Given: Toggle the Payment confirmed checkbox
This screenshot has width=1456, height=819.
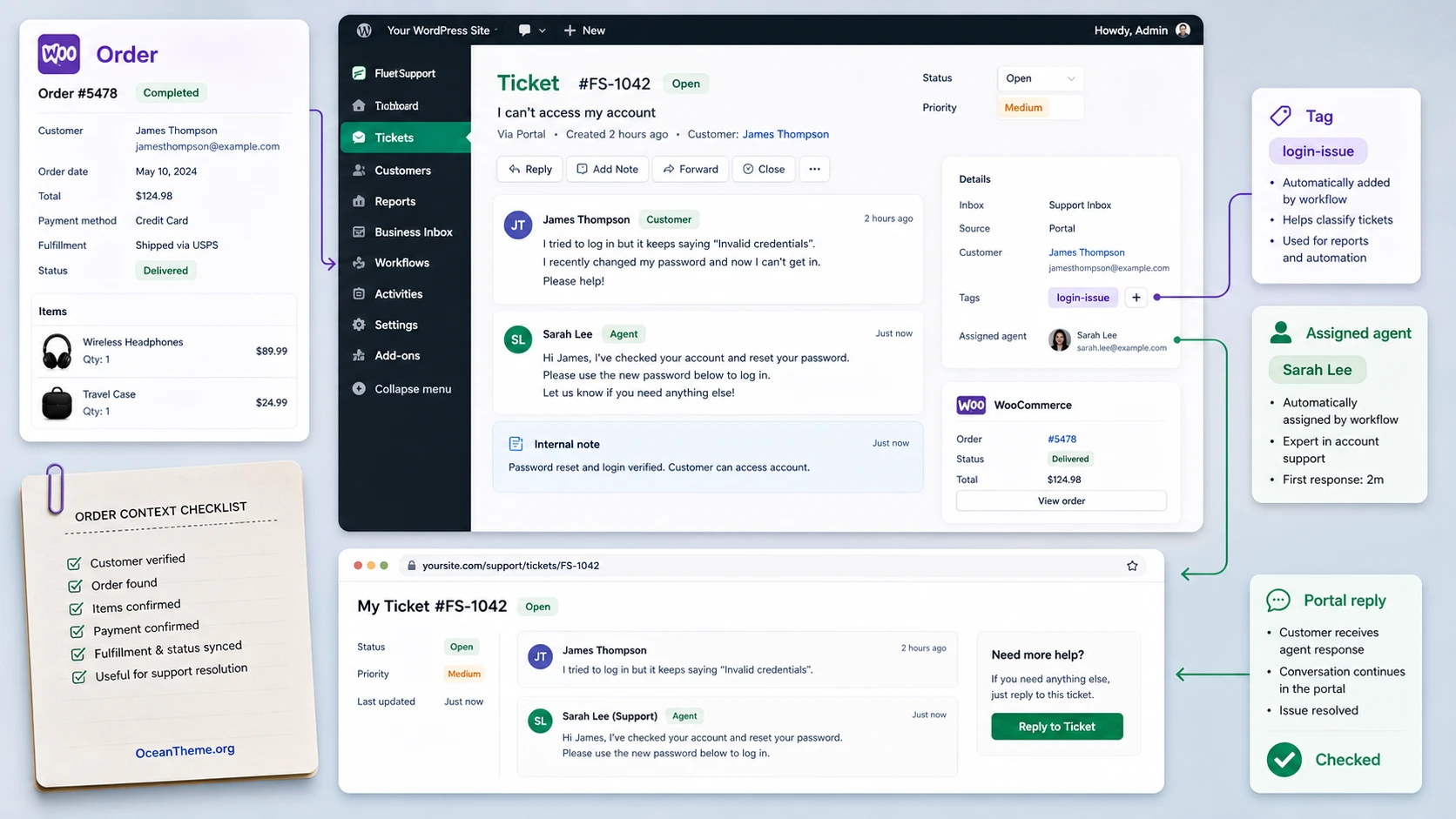Looking at the screenshot, I should coord(77,631).
